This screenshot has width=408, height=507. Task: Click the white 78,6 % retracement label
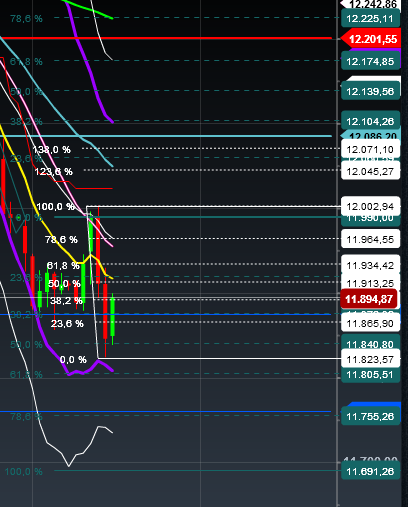pos(61,239)
